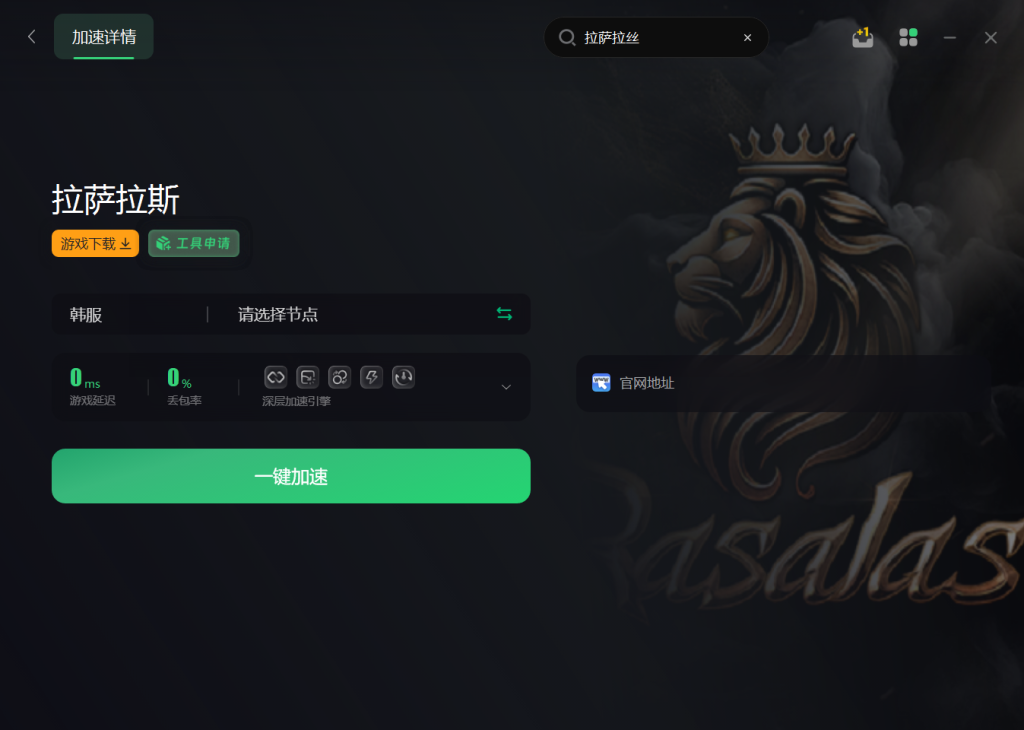Click the 游戏下载 download button

coord(95,244)
